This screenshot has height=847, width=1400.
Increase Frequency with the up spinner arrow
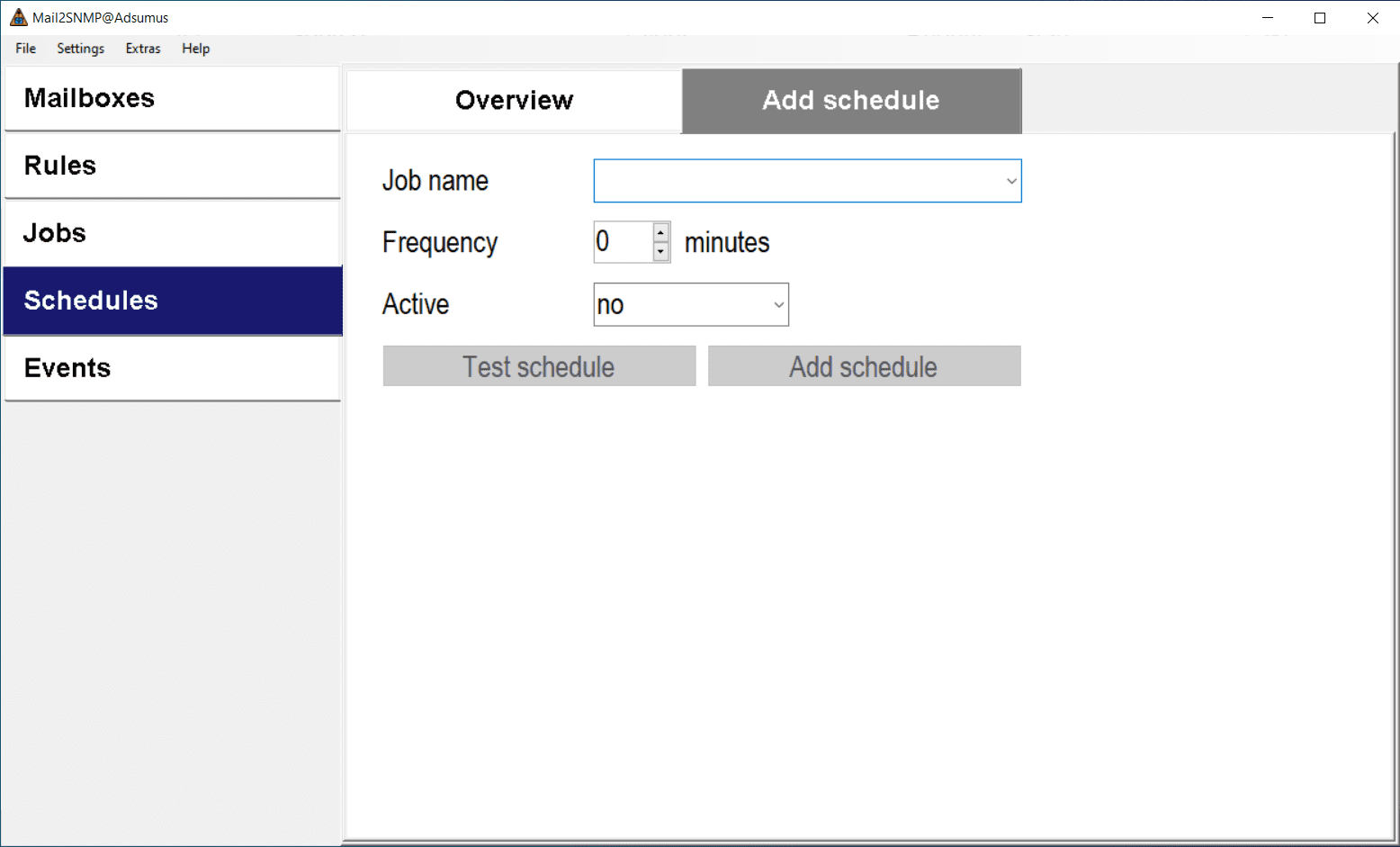[661, 232]
